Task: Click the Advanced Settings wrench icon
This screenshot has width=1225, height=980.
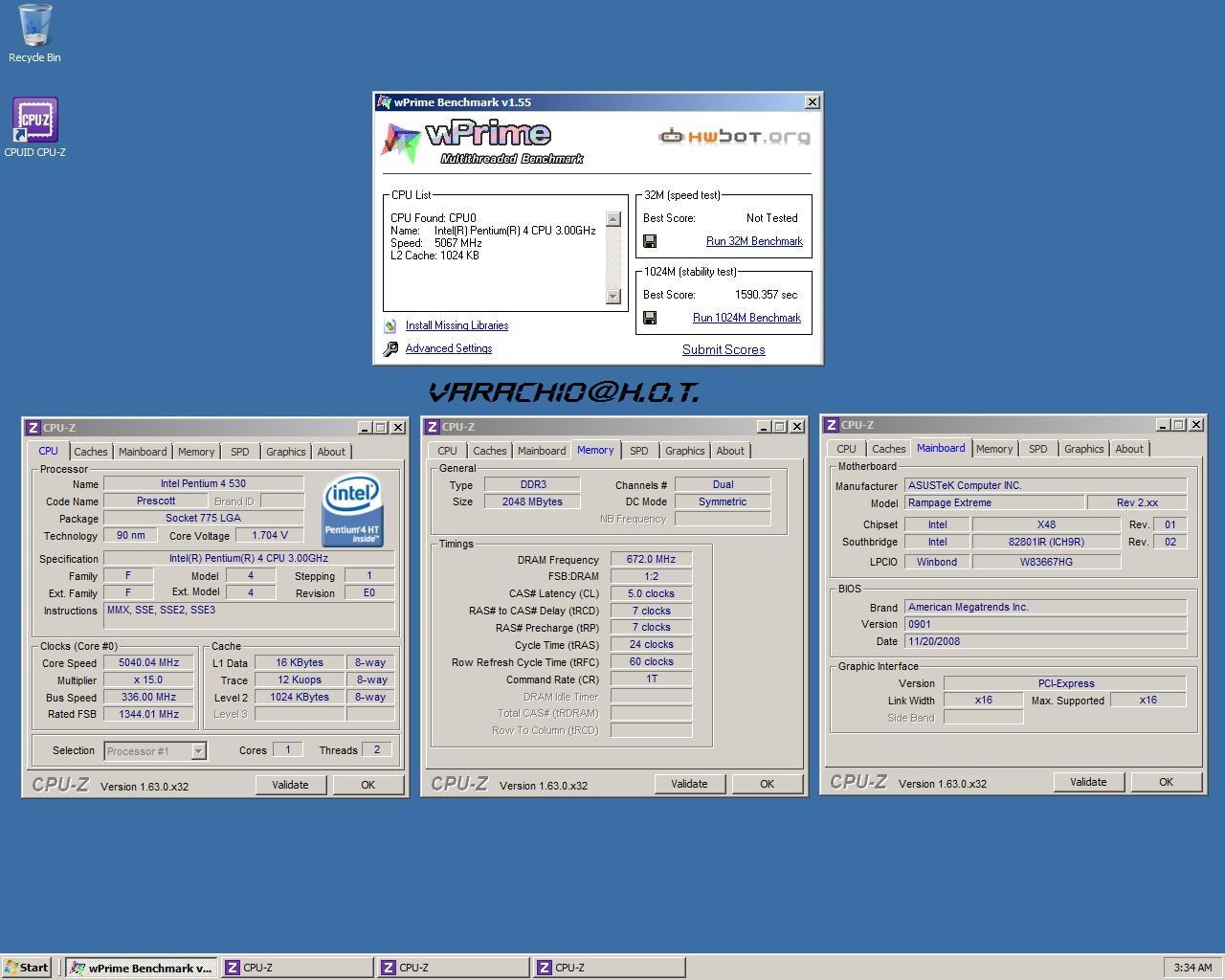Action: point(390,349)
